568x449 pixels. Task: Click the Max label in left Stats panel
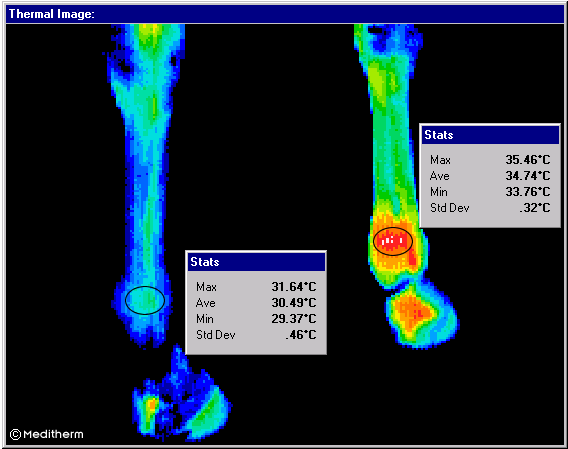click(x=206, y=287)
